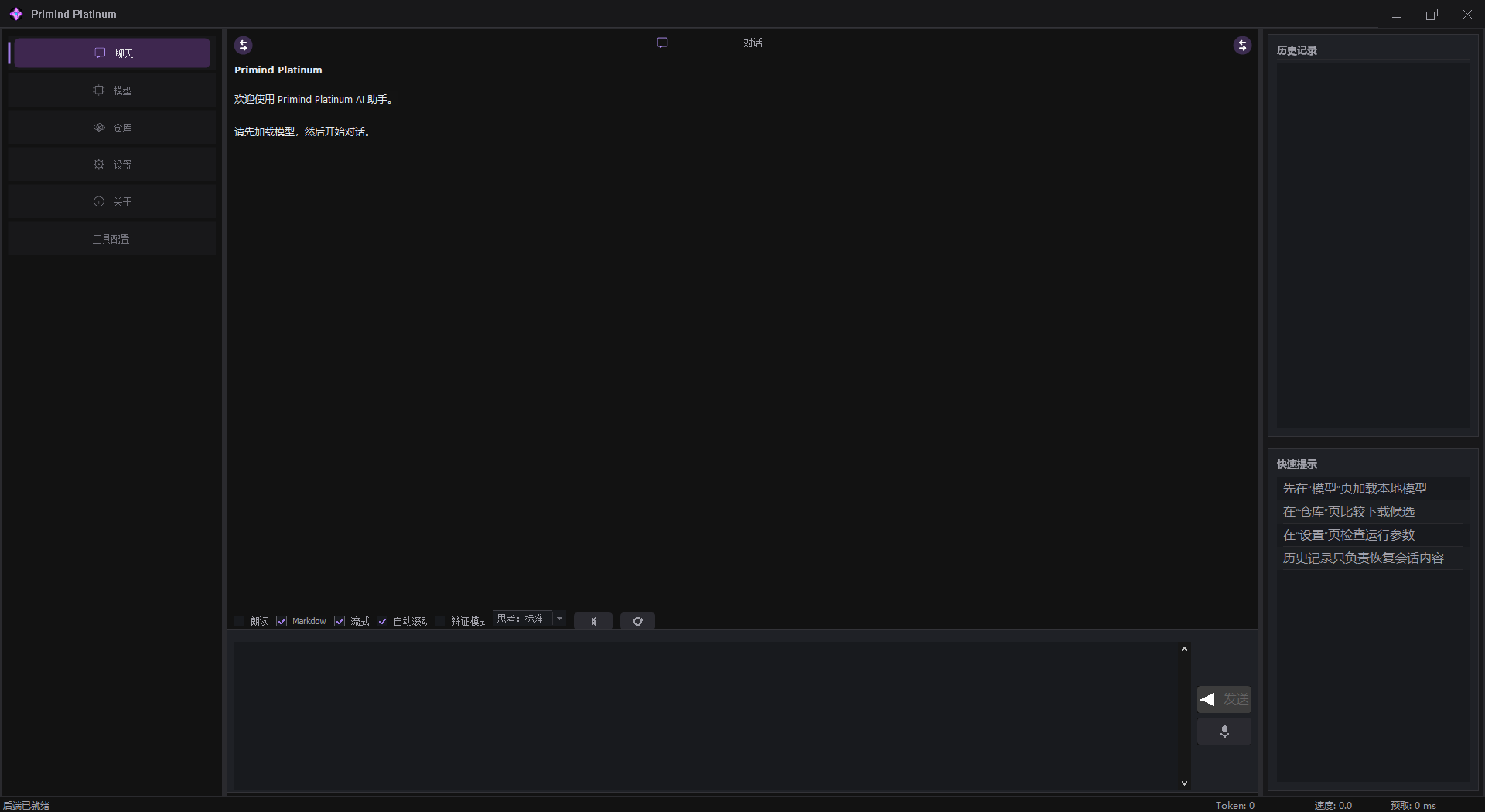
Task: Click the Primind Platinum app logo icon
Action: click(16, 14)
